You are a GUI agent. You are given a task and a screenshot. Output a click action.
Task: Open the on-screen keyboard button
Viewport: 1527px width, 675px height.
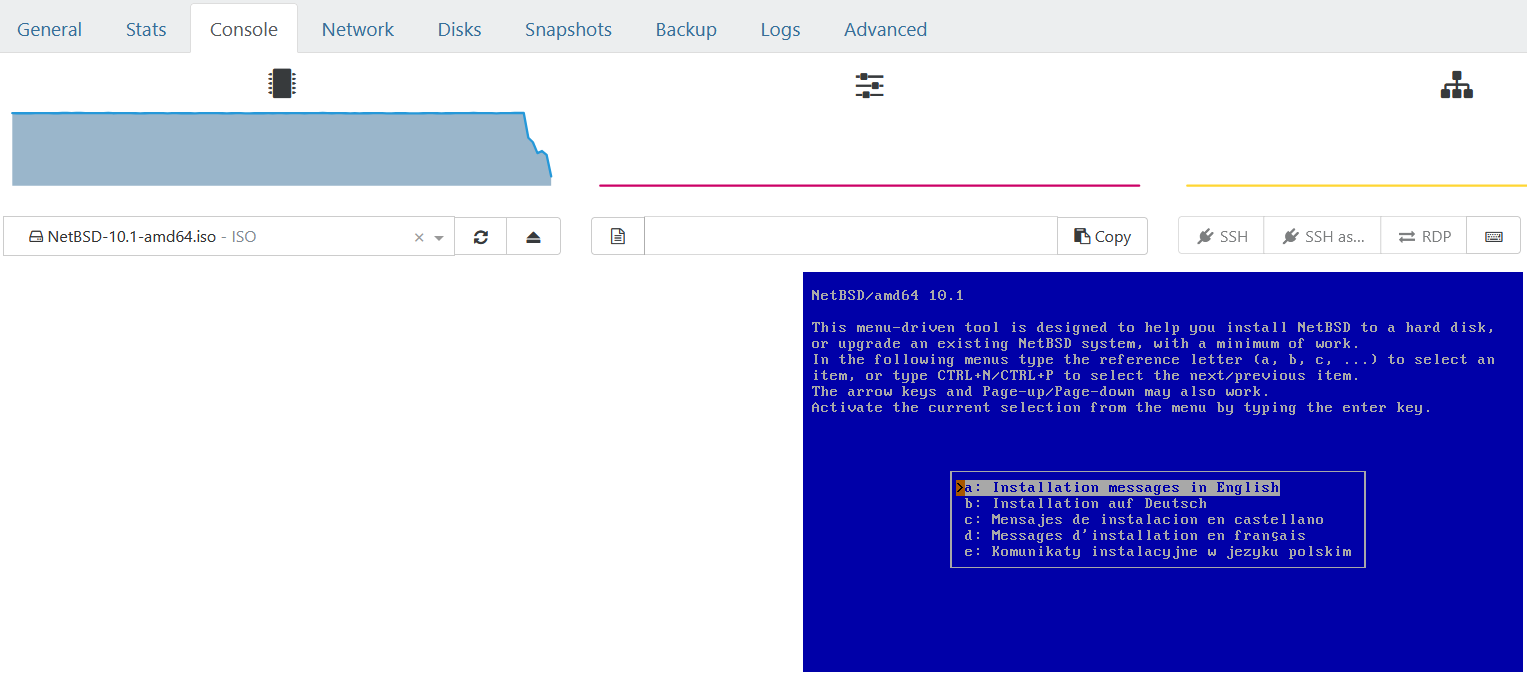coord(1493,237)
